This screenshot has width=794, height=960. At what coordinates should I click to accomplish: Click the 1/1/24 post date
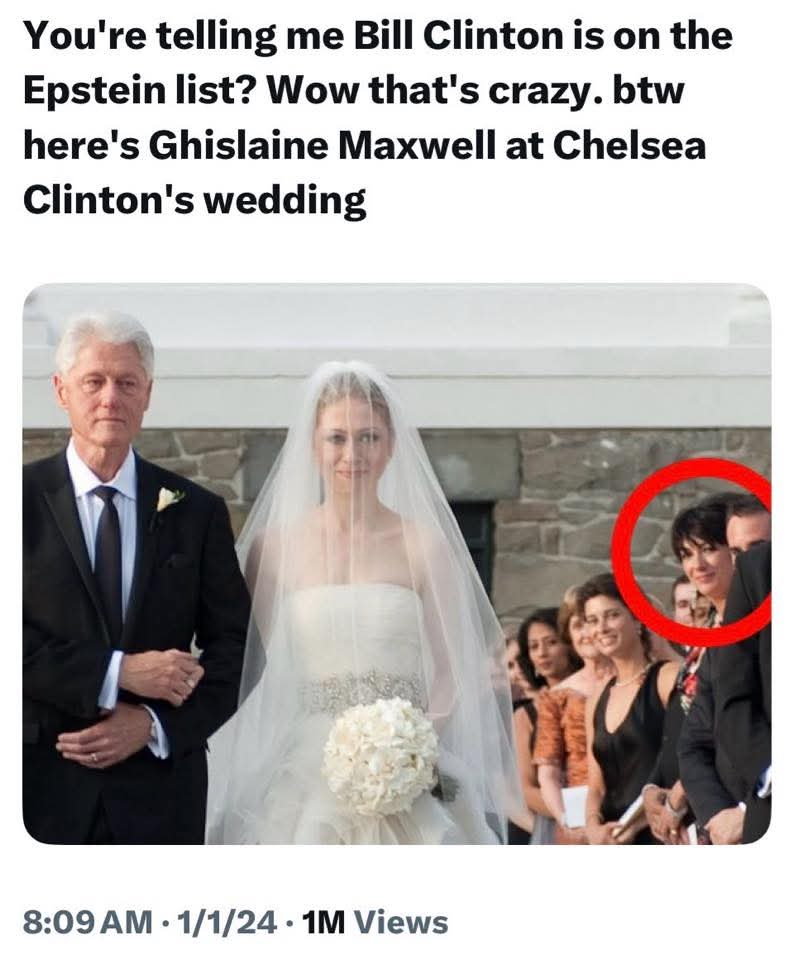[227, 922]
